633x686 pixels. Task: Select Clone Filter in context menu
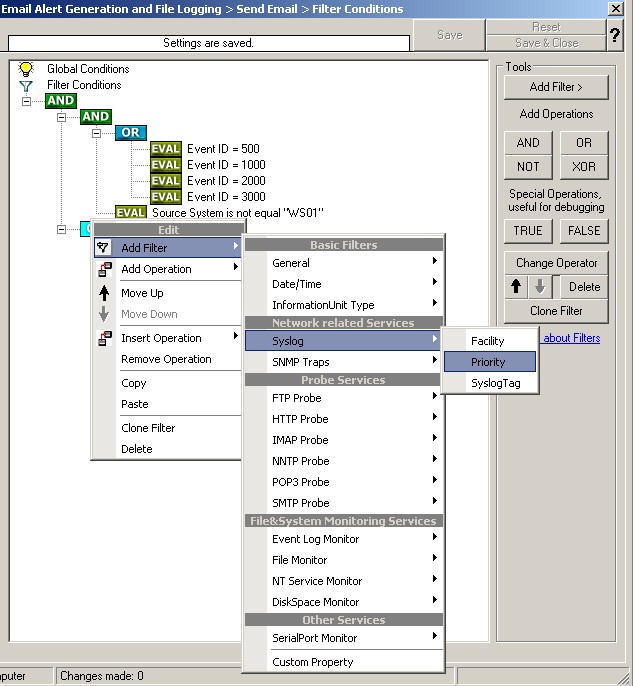pos(168,428)
